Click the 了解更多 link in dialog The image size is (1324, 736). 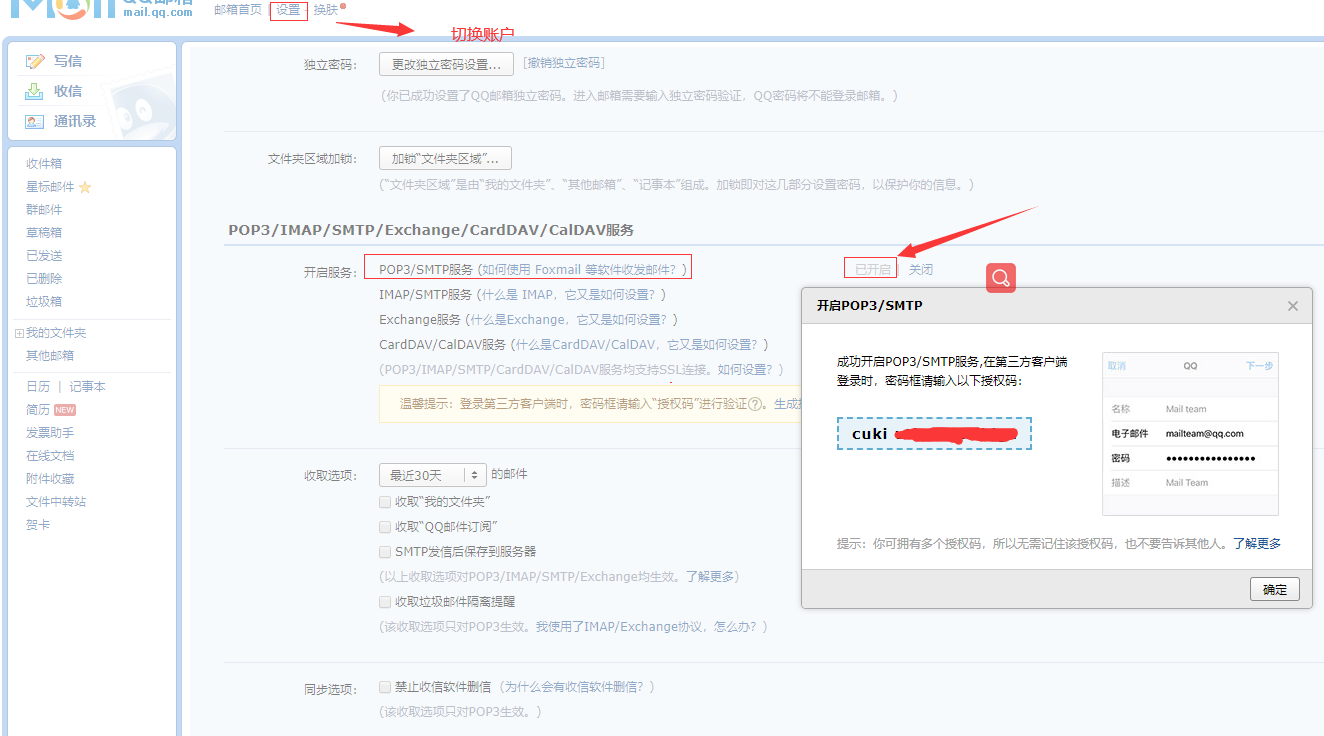click(x=1256, y=544)
